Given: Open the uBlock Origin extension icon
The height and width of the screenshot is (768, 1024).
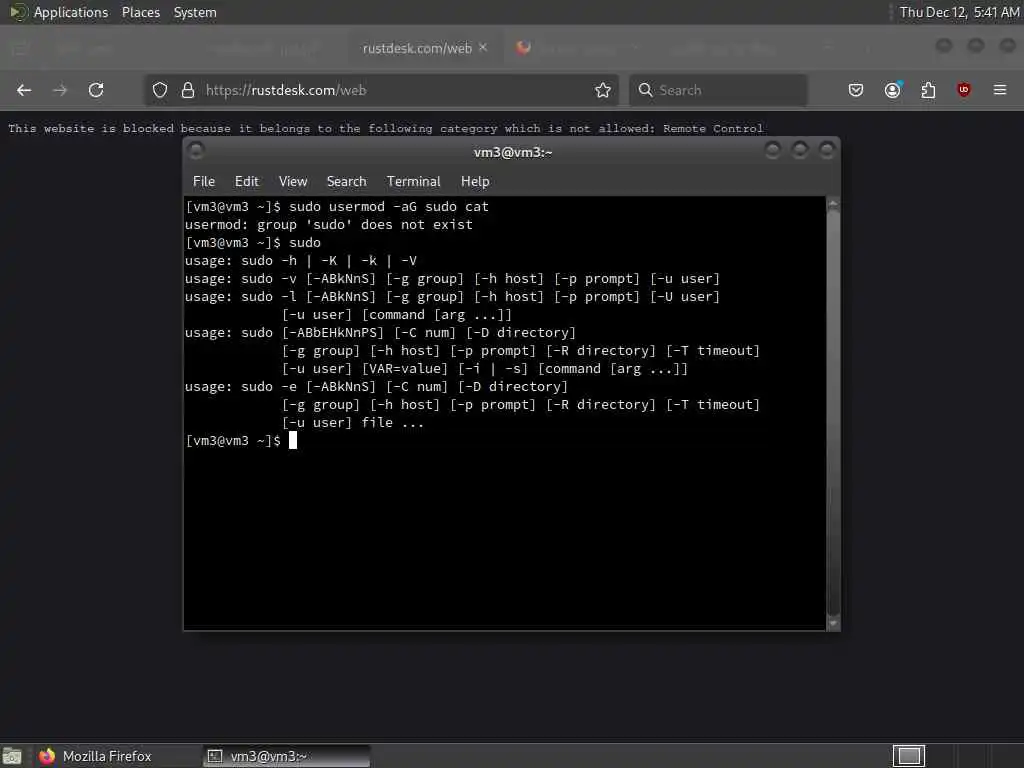Looking at the screenshot, I should tap(963, 90).
